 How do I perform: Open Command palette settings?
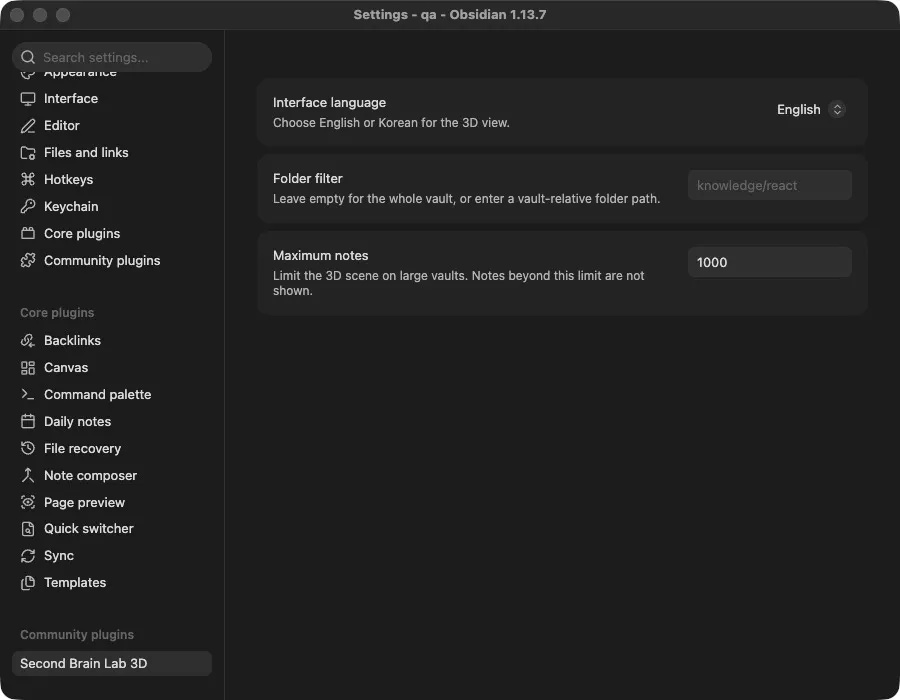pyautogui.click(x=112, y=395)
